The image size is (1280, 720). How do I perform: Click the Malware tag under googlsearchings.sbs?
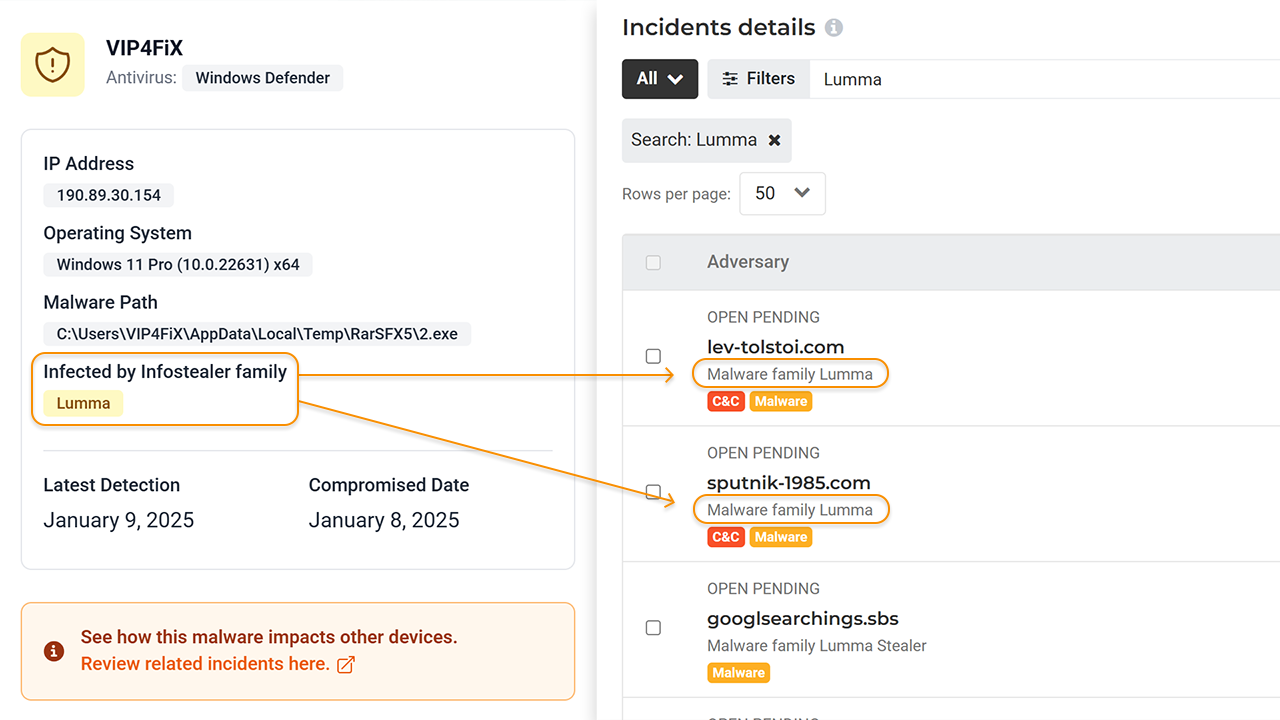tap(738, 673)
